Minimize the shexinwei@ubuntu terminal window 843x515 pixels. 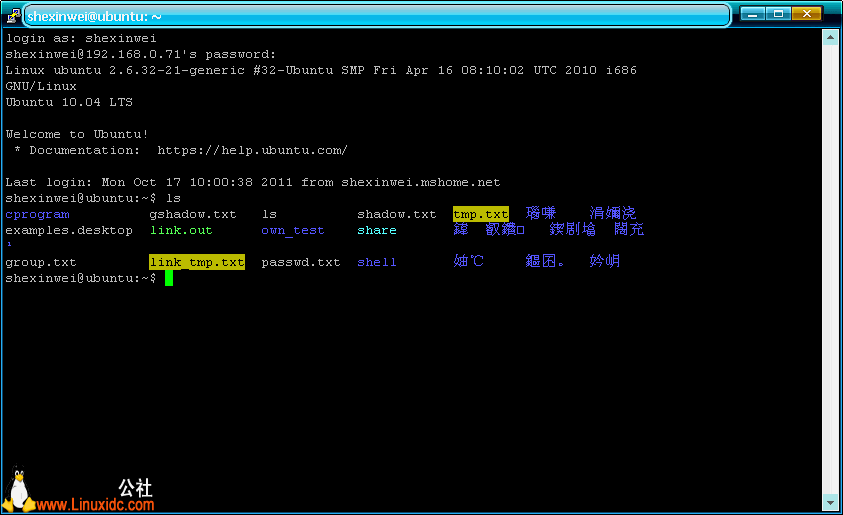pyautogui.click(x=752, y=14)
